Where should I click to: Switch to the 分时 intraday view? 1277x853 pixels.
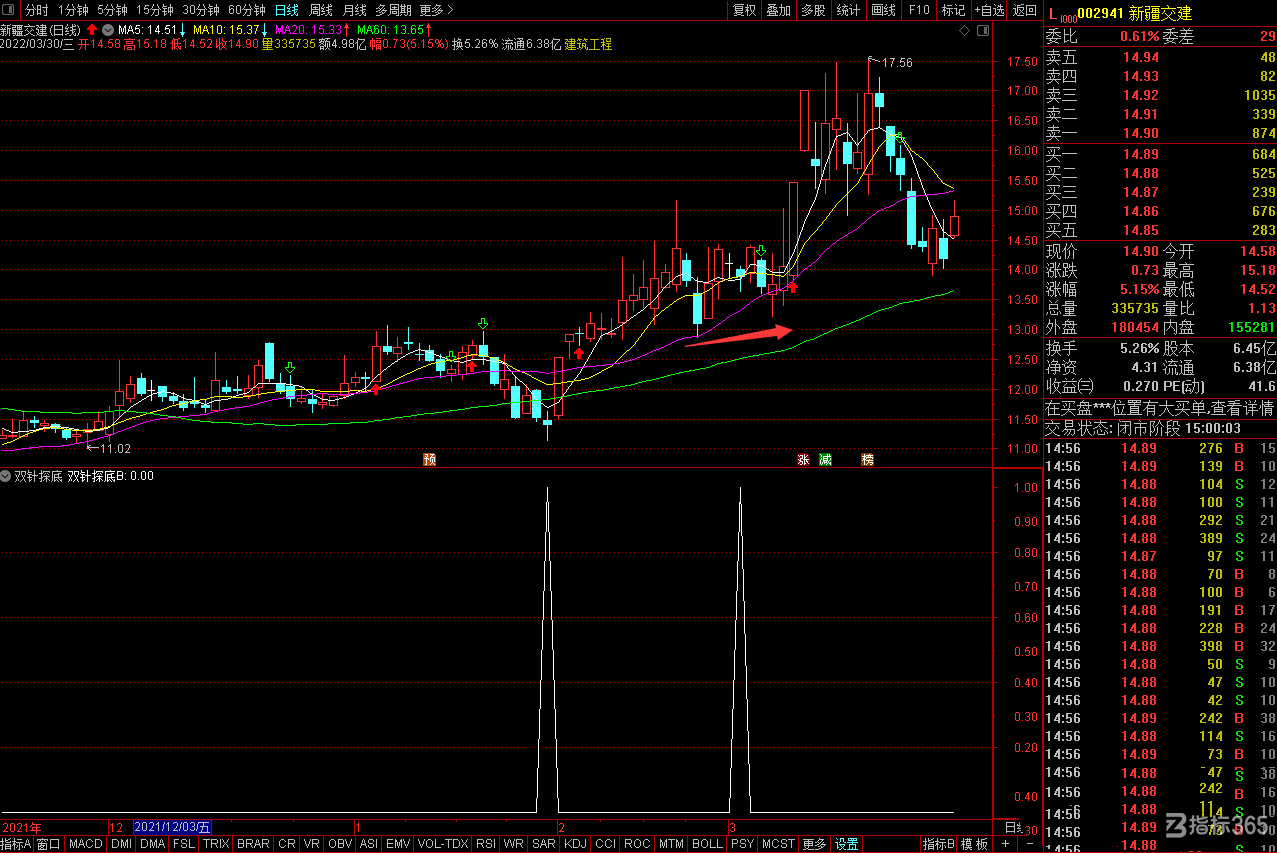36,10
